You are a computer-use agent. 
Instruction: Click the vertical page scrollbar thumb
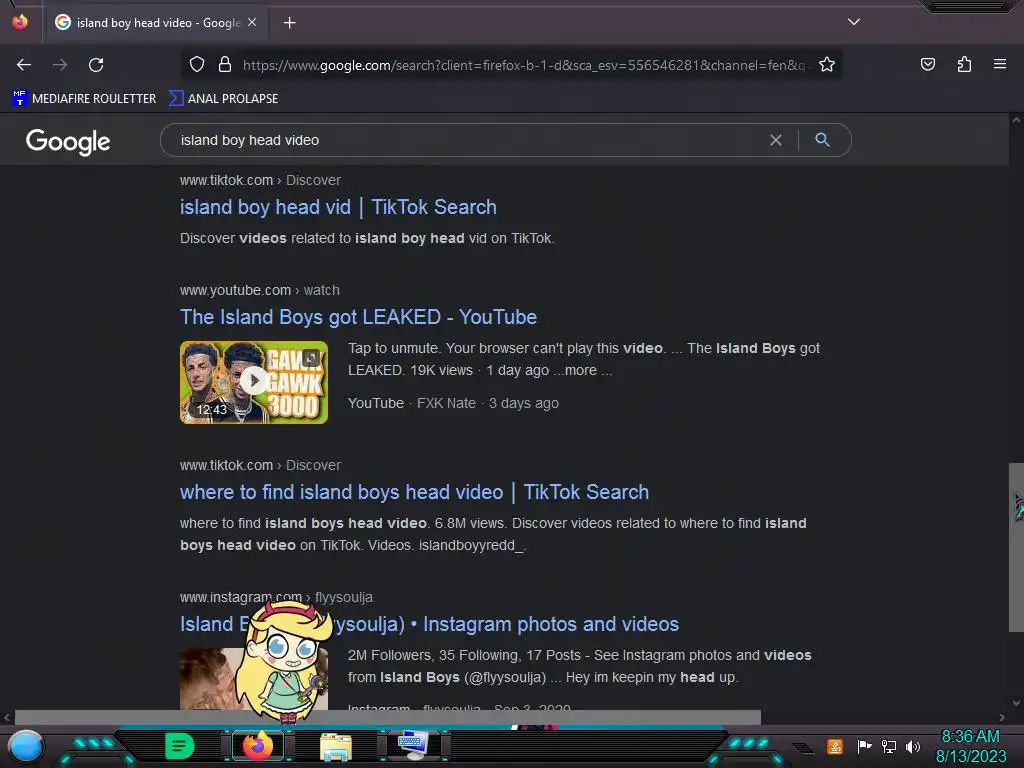[x=1016, y=547]
